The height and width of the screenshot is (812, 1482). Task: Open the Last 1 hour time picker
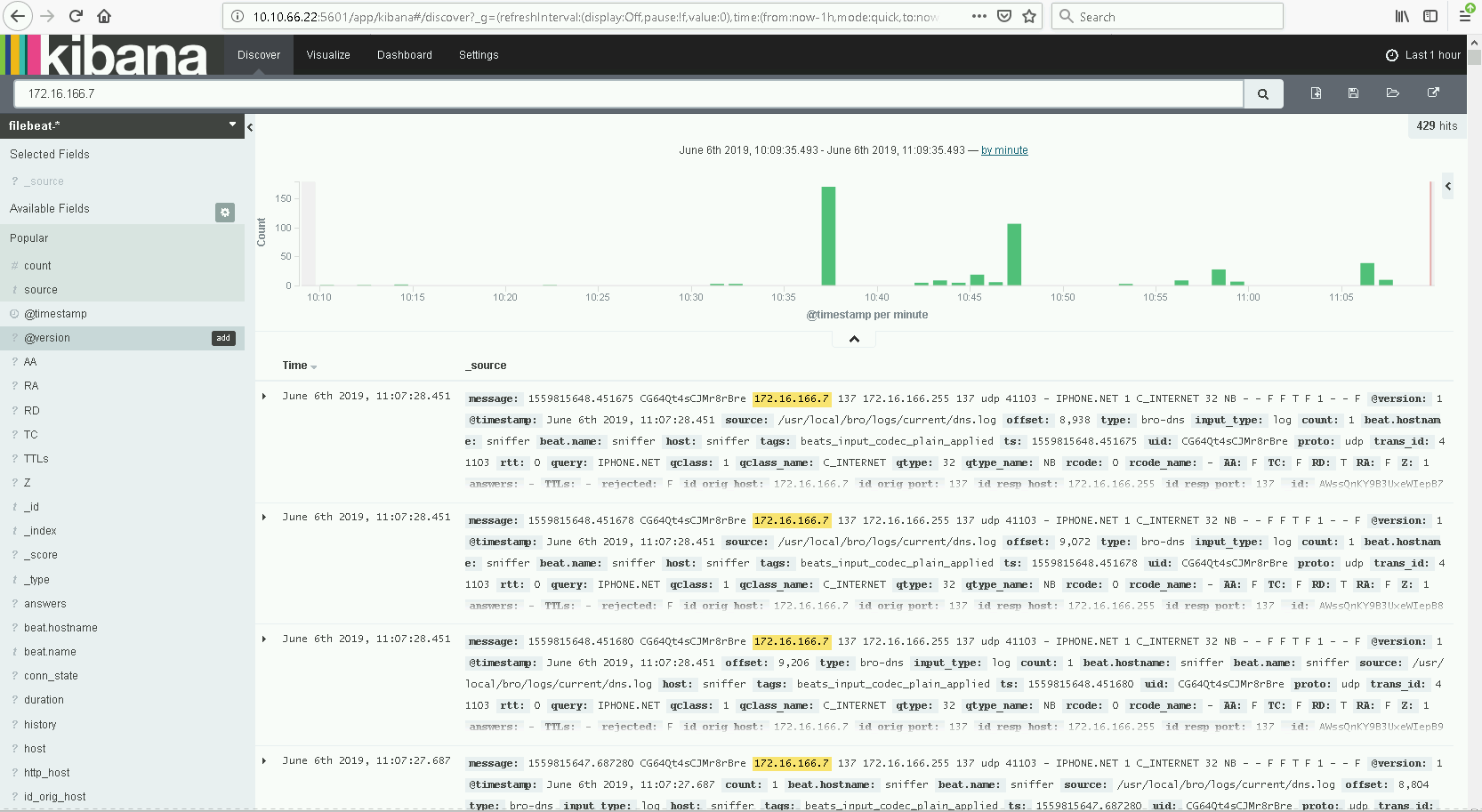coord(1423,55)
